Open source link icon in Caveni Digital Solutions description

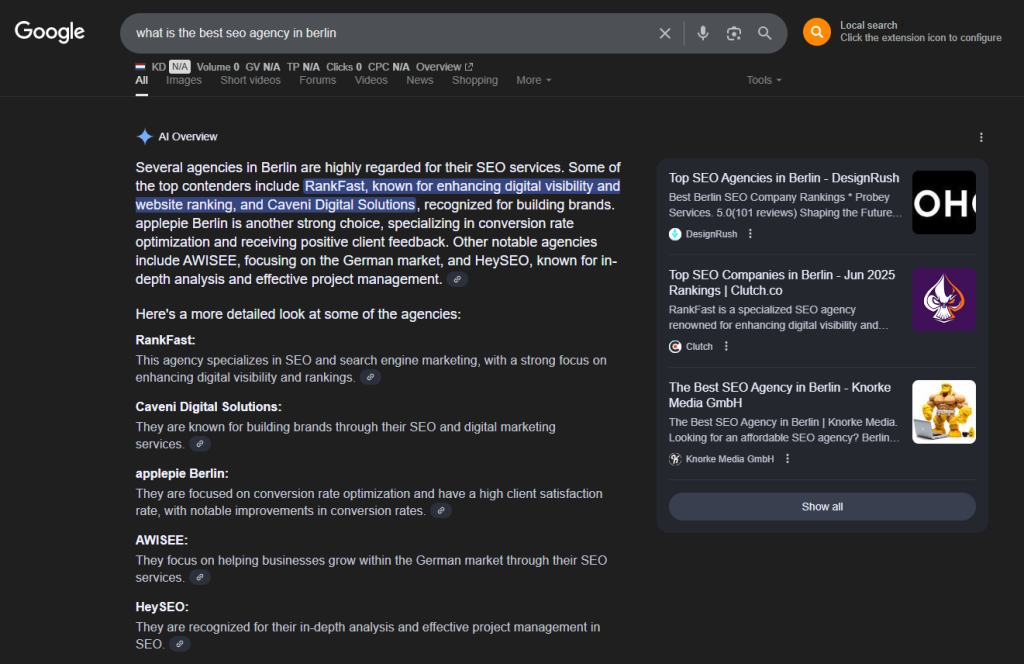[200, 444]
